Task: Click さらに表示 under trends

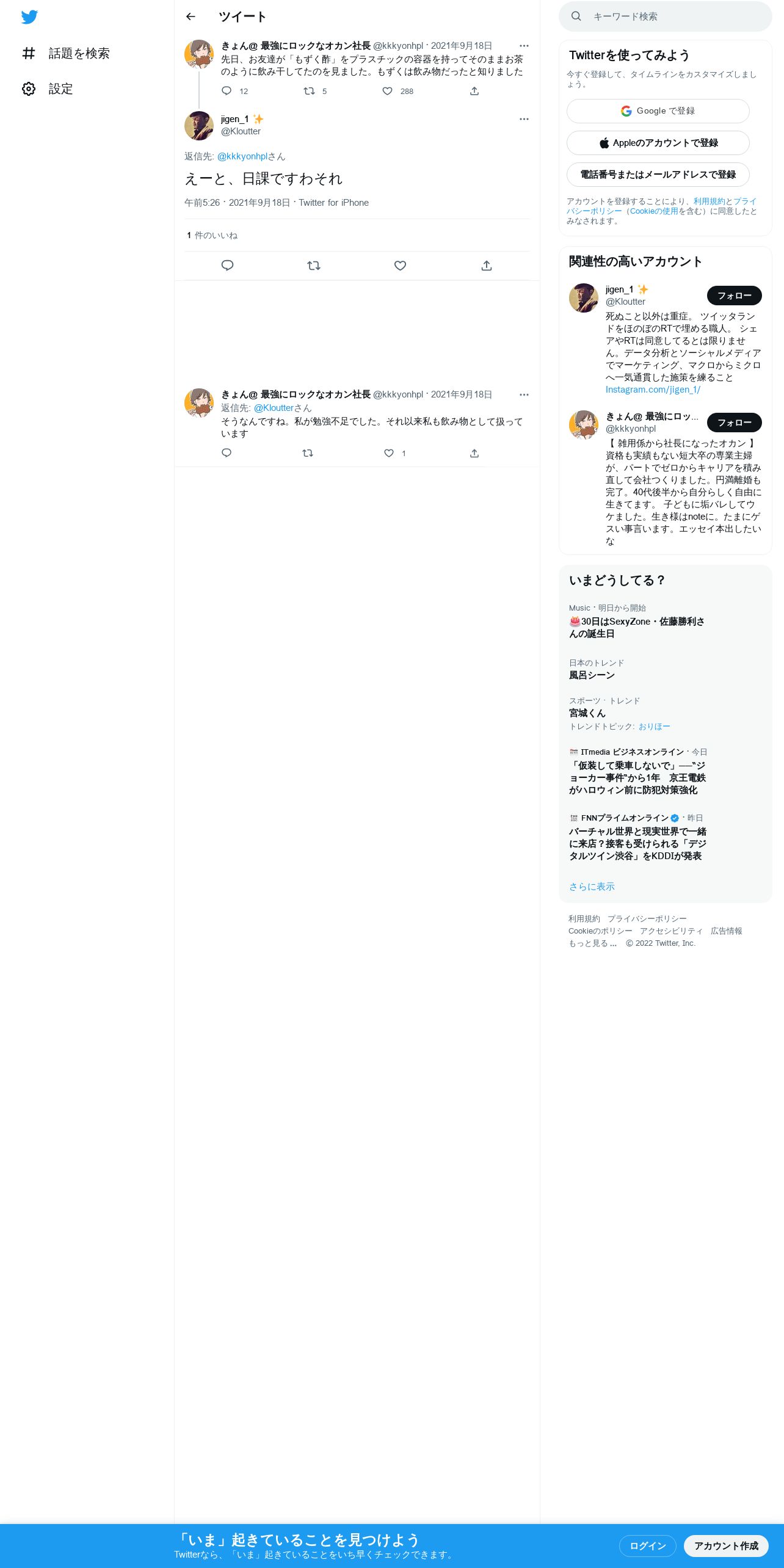Action: [x=592, y=887]
